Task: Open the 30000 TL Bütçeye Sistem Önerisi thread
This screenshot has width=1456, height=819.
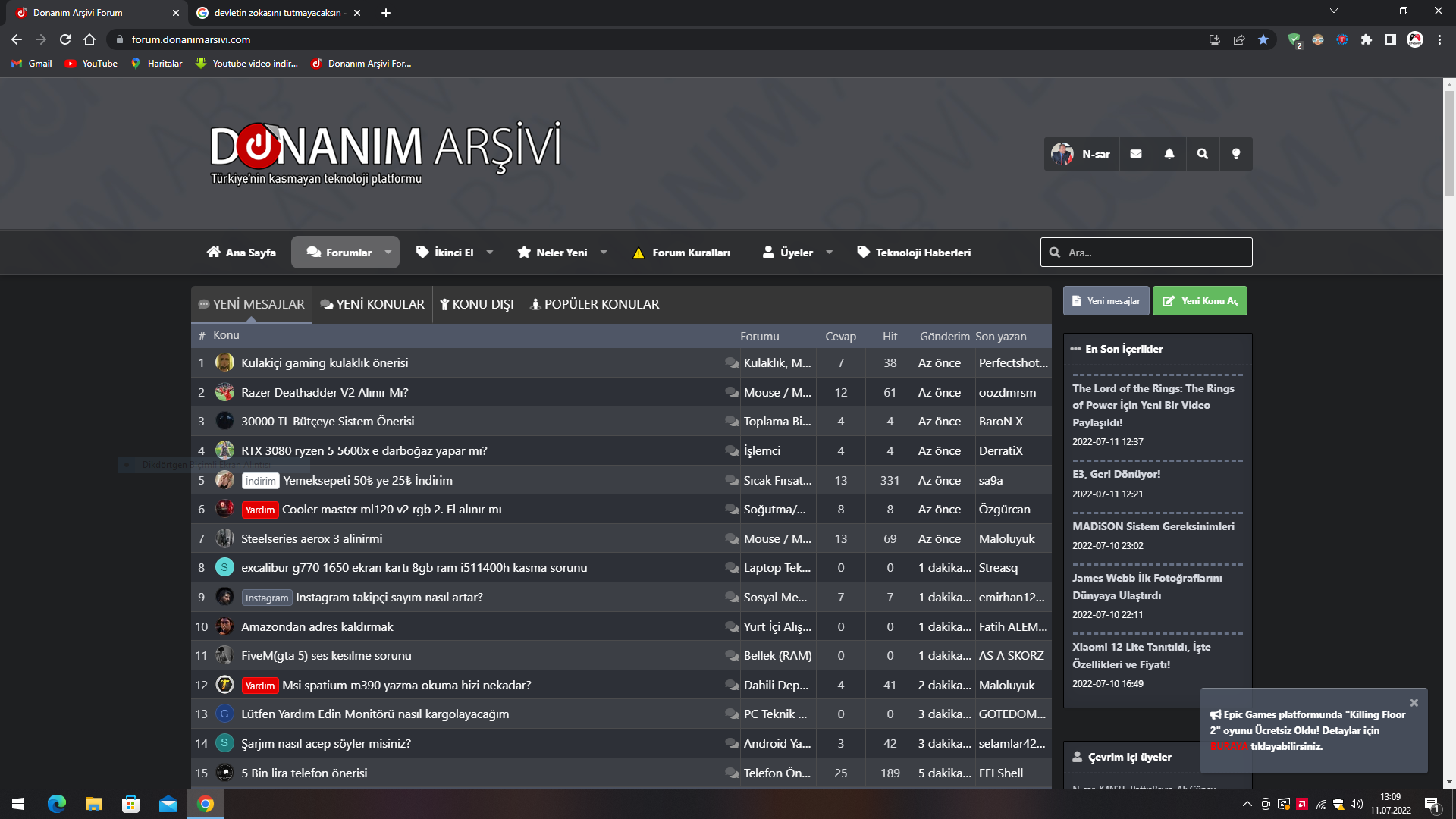Action: tap(328, 421)
